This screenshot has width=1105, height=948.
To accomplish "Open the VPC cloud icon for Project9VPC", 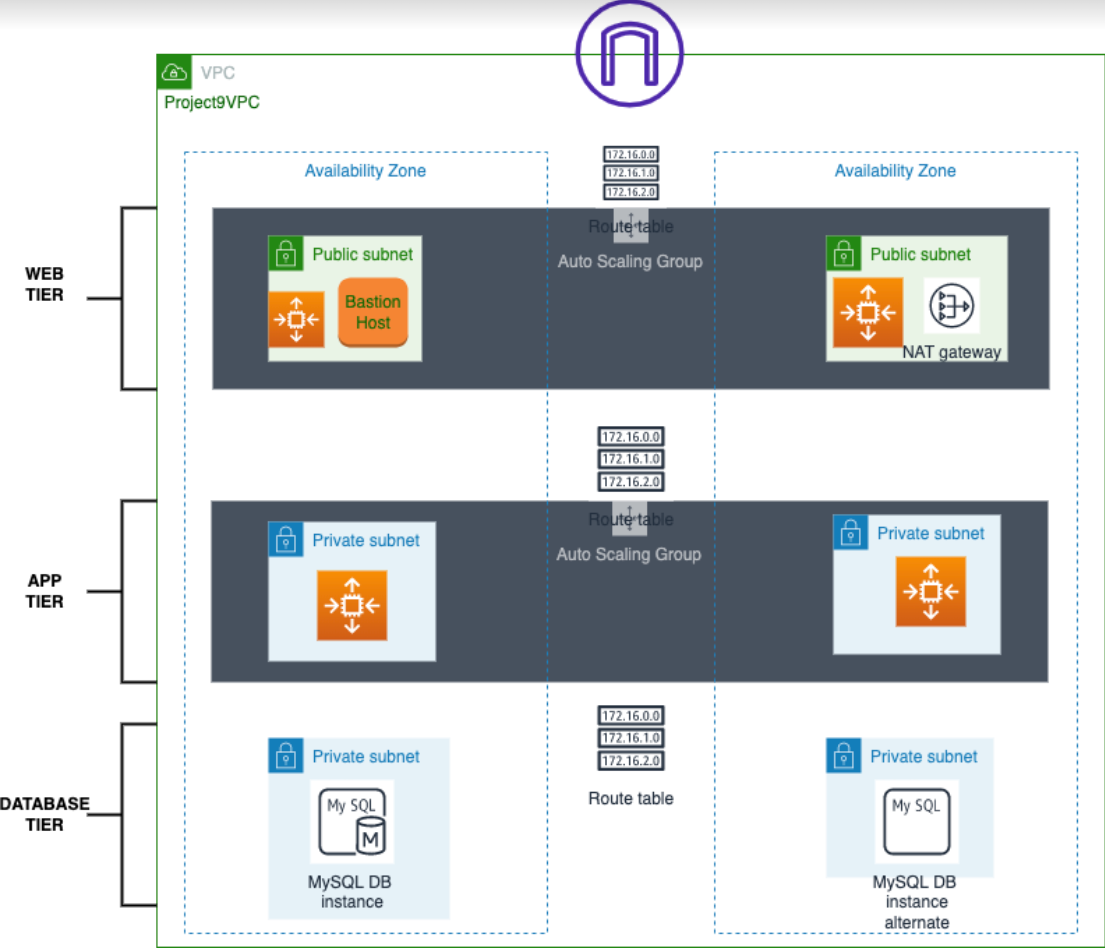I will pyautogui.click(x=174, y=72).
